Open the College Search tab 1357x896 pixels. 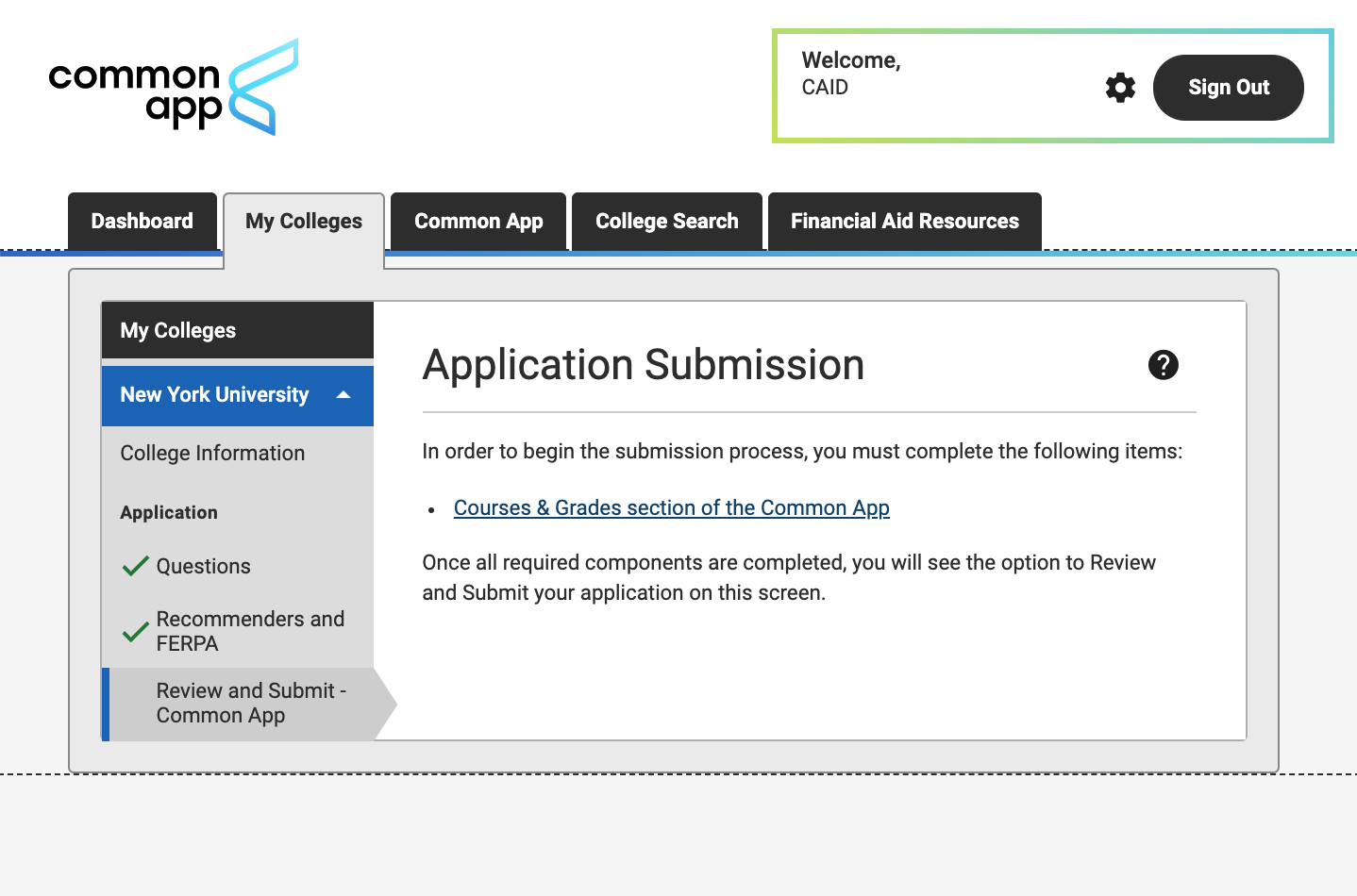pos(666,221)
